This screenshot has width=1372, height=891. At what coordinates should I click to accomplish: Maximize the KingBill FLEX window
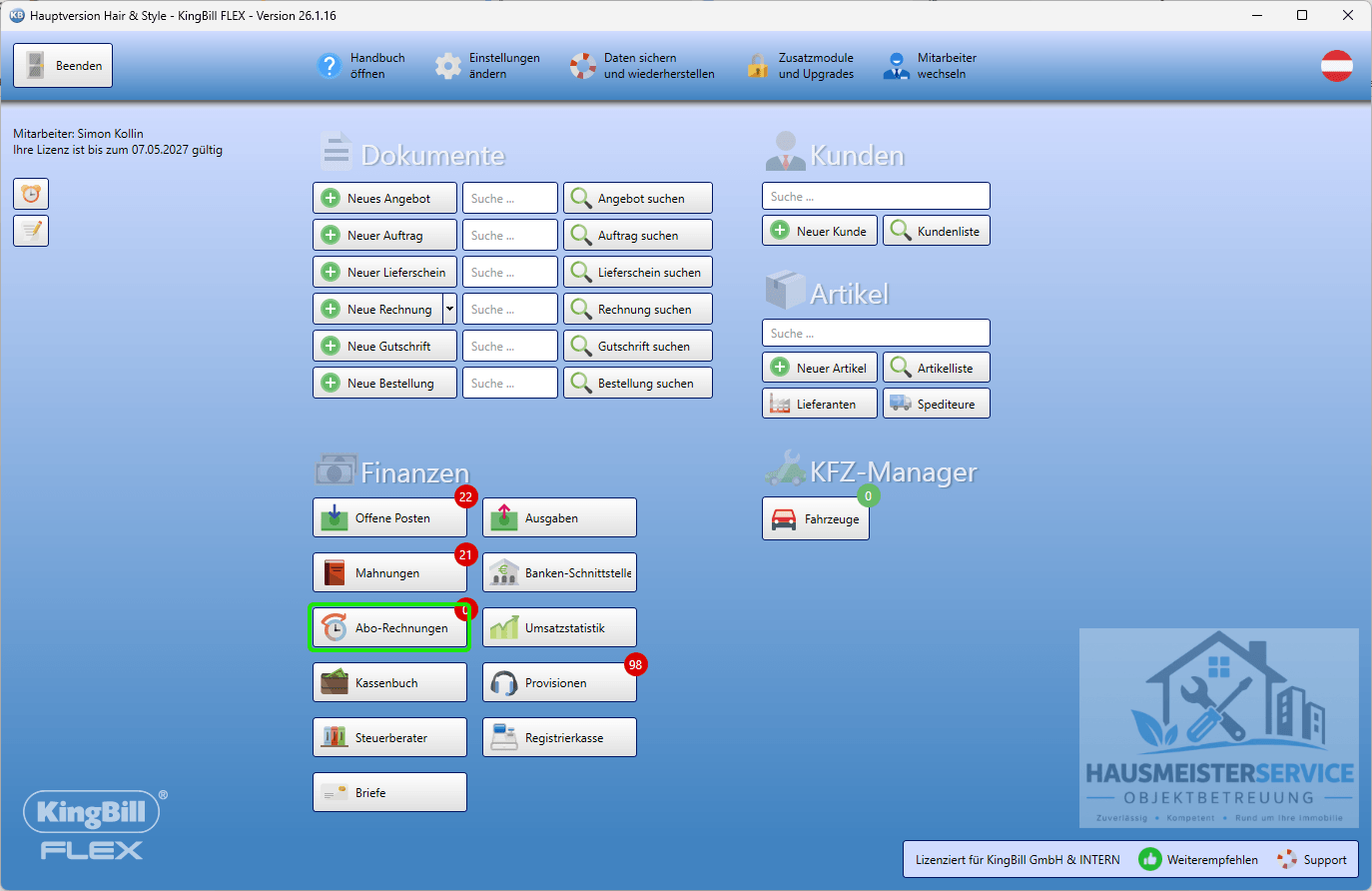[x=1302, y=15]
